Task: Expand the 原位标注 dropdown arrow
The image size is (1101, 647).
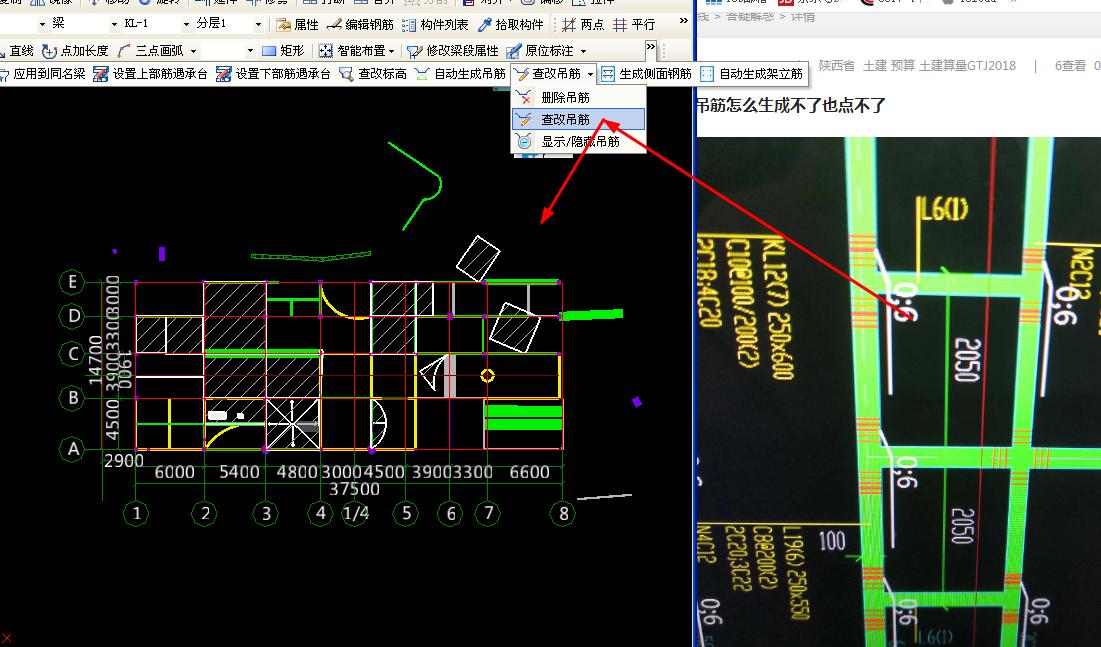Action: point(583,51)
